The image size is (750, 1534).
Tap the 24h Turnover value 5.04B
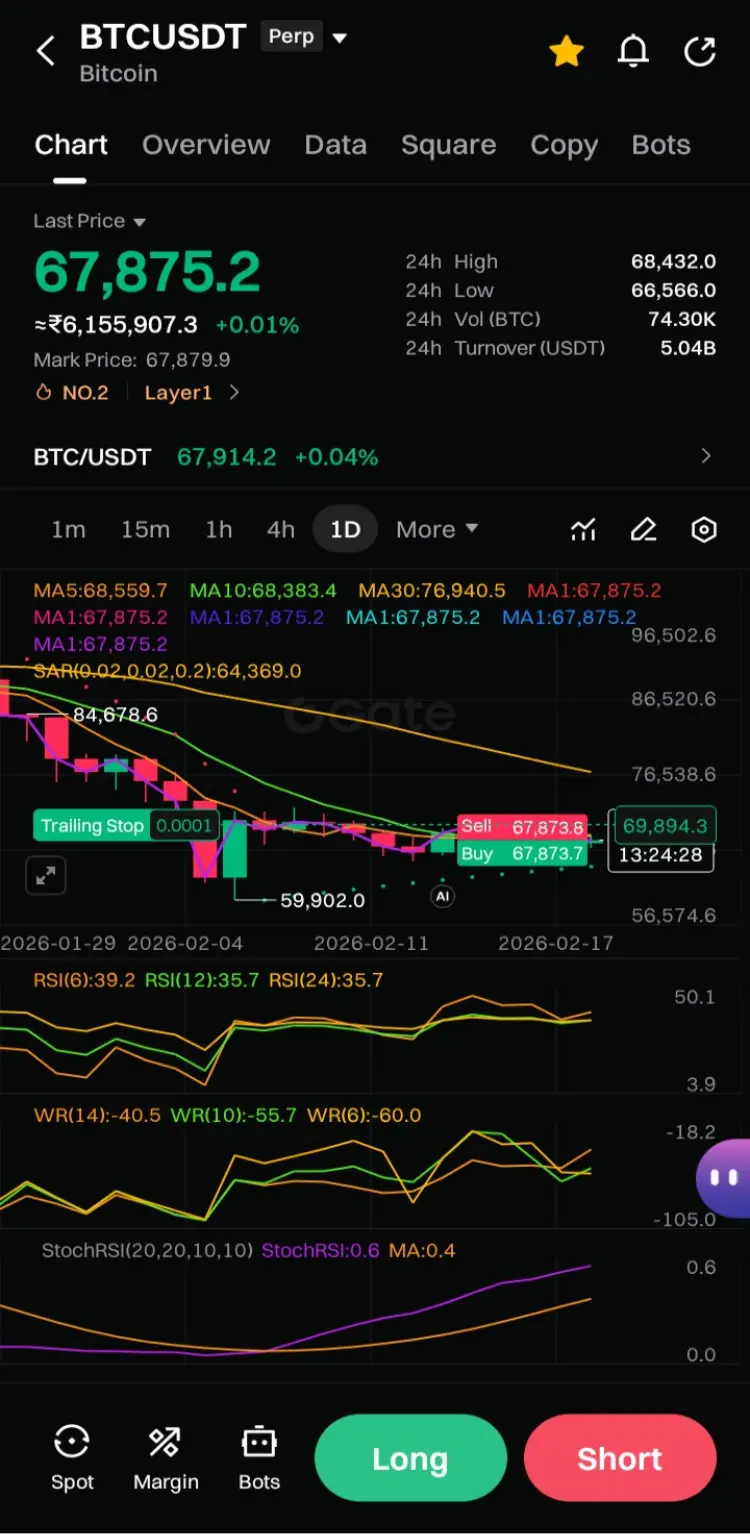click(688, 349)
